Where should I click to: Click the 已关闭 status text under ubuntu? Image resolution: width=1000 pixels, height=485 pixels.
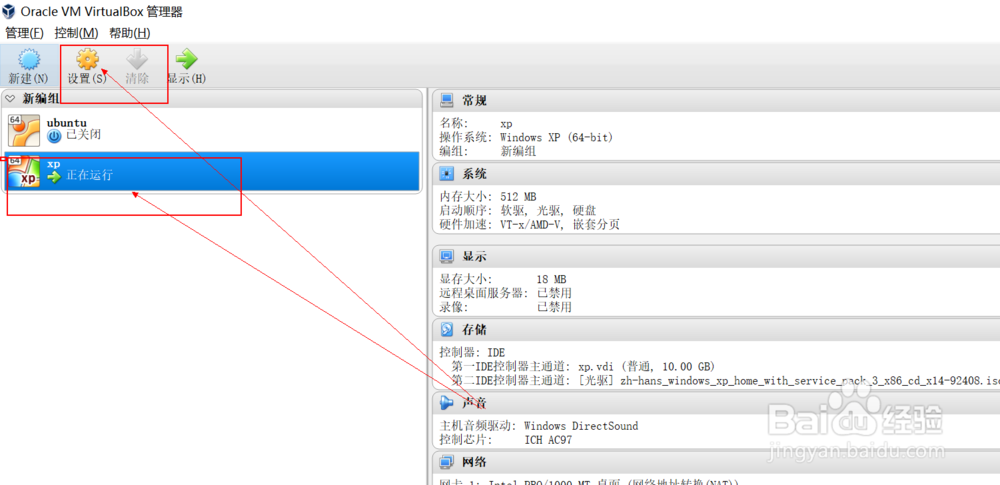84,135
